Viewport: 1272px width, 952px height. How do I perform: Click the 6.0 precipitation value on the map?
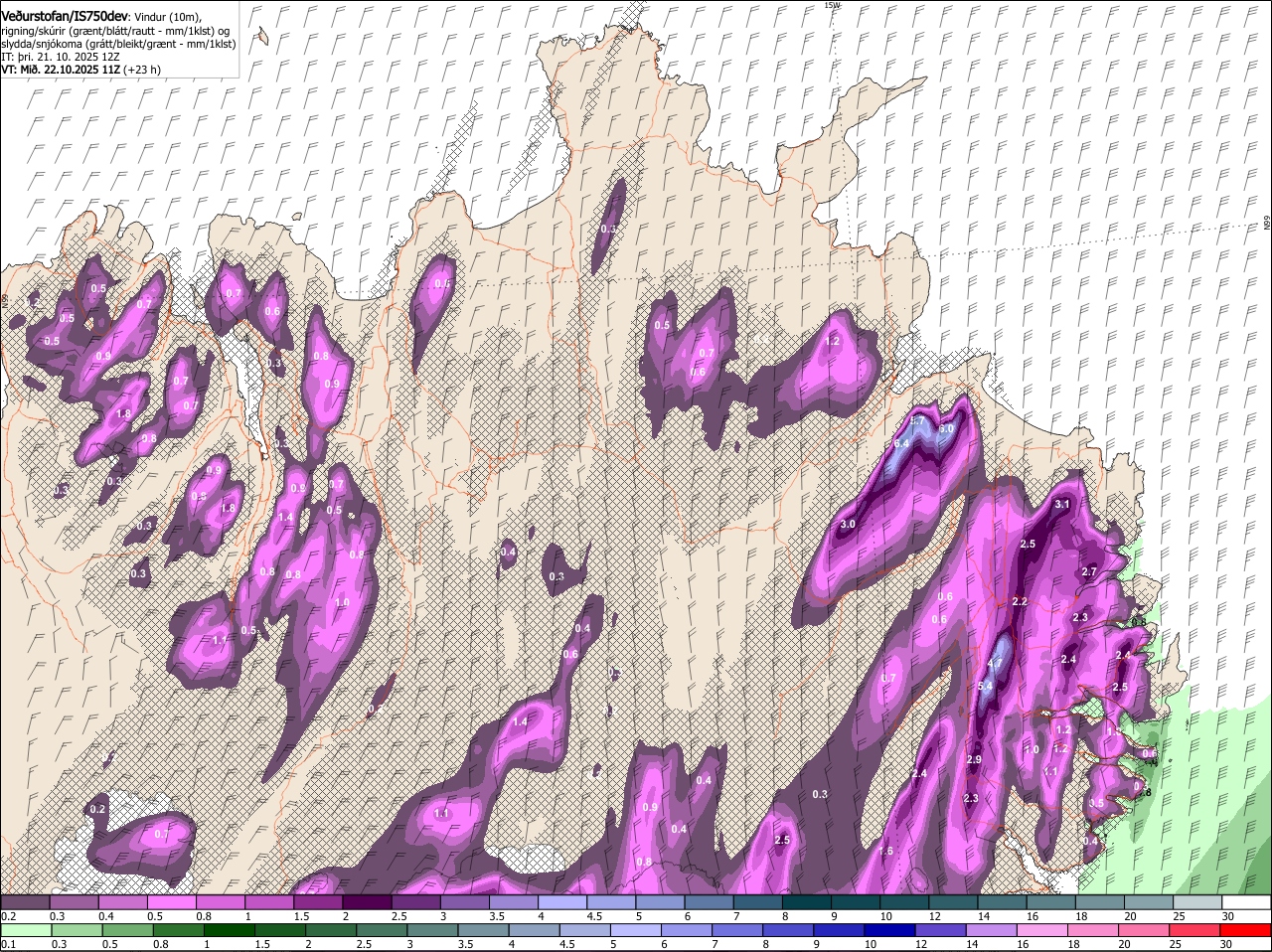tap(946, 429)
